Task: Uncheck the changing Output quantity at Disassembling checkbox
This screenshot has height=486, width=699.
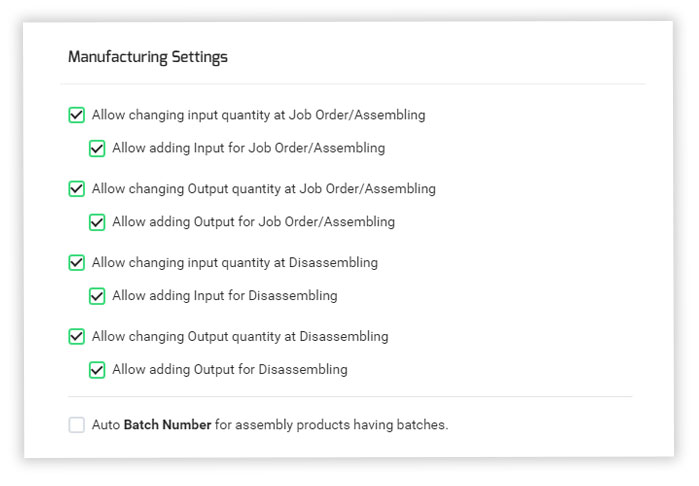Action: pyautogui.click(x=77, y=337)
